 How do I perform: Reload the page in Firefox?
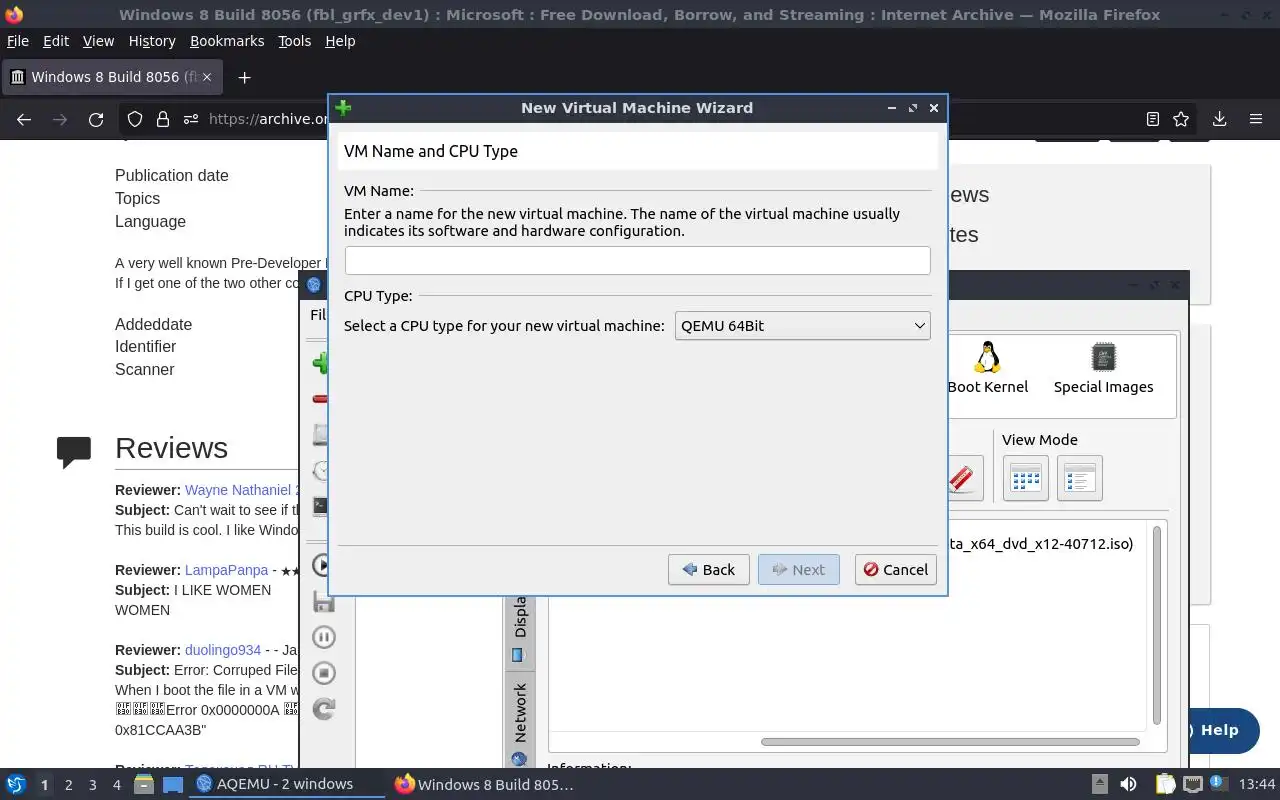[x=96, y=119]
